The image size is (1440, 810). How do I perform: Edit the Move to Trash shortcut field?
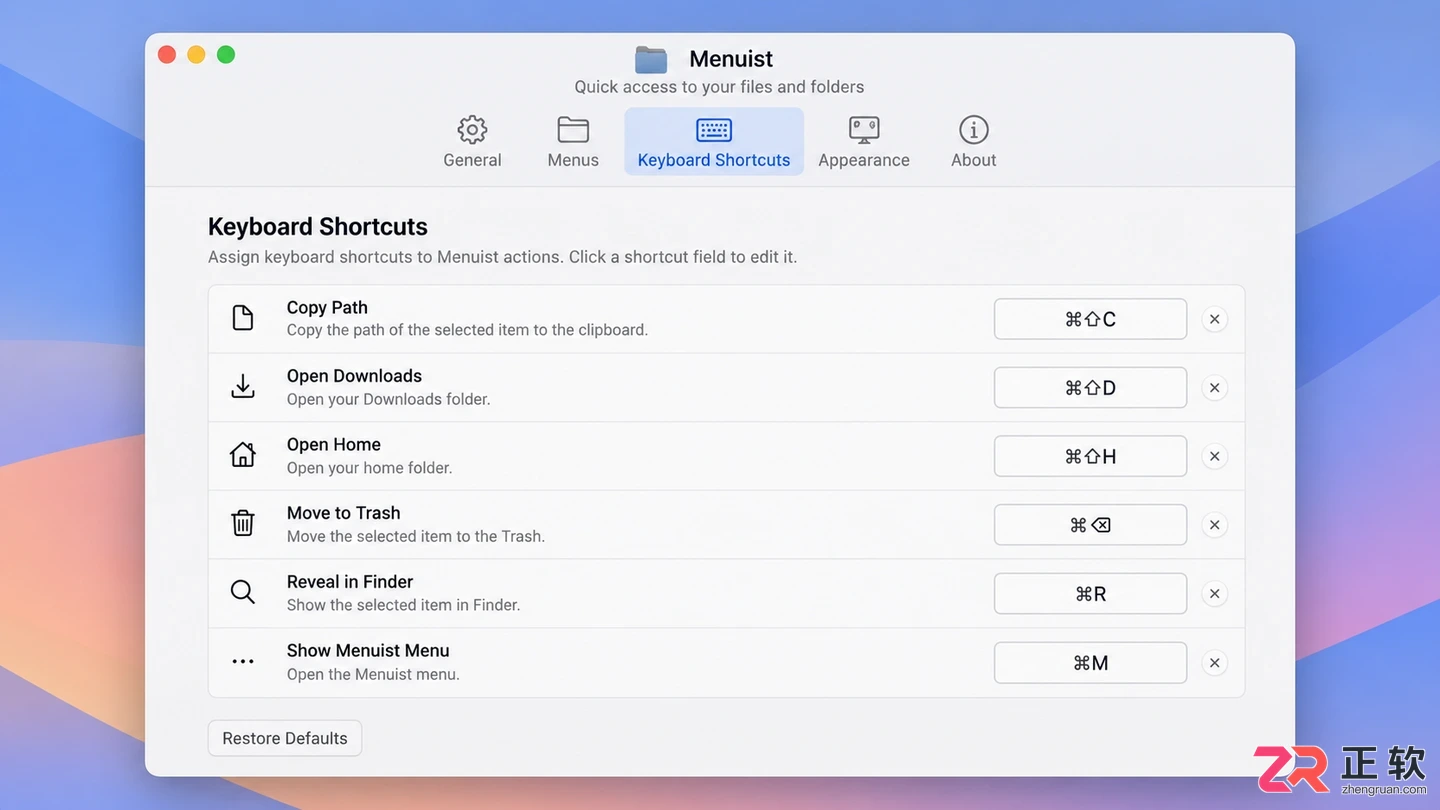pyautogui.click(x=1090, y=525)
